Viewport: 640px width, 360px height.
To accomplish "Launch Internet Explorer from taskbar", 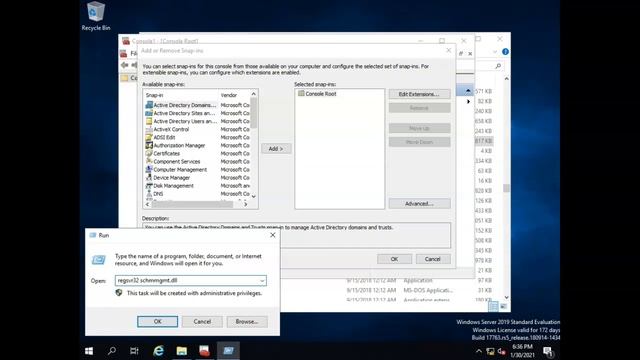I will coord(158,351).
